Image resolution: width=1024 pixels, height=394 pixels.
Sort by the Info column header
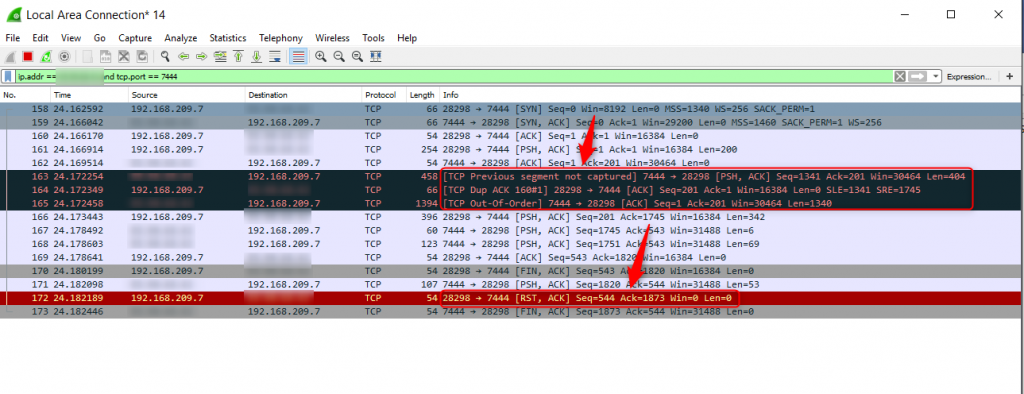click(x=731, y=95)
